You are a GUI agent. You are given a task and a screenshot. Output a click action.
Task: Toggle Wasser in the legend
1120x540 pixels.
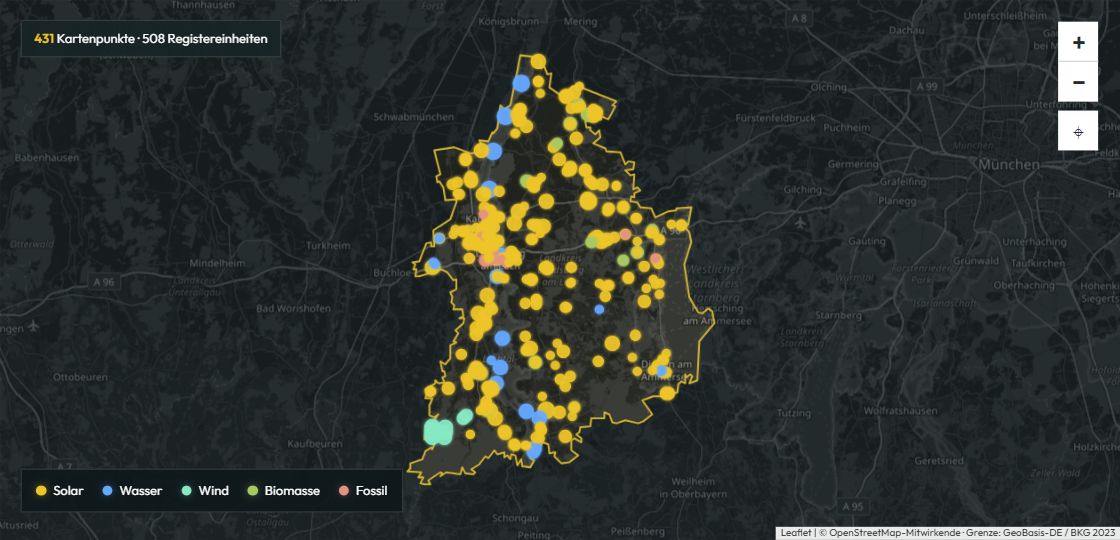click(x=132, y=491)
